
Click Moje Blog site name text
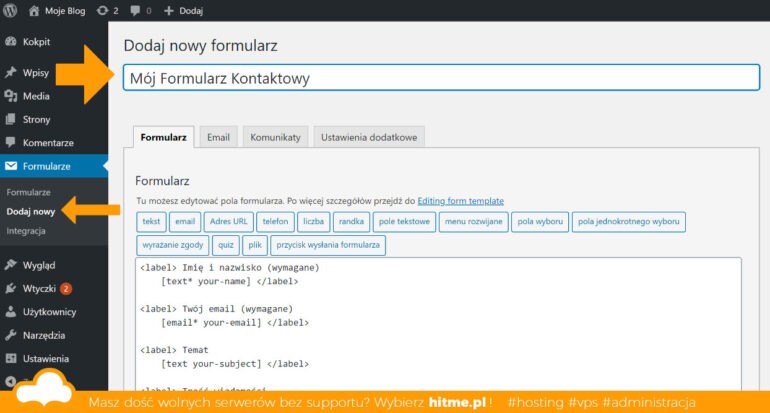click(65, 11)
